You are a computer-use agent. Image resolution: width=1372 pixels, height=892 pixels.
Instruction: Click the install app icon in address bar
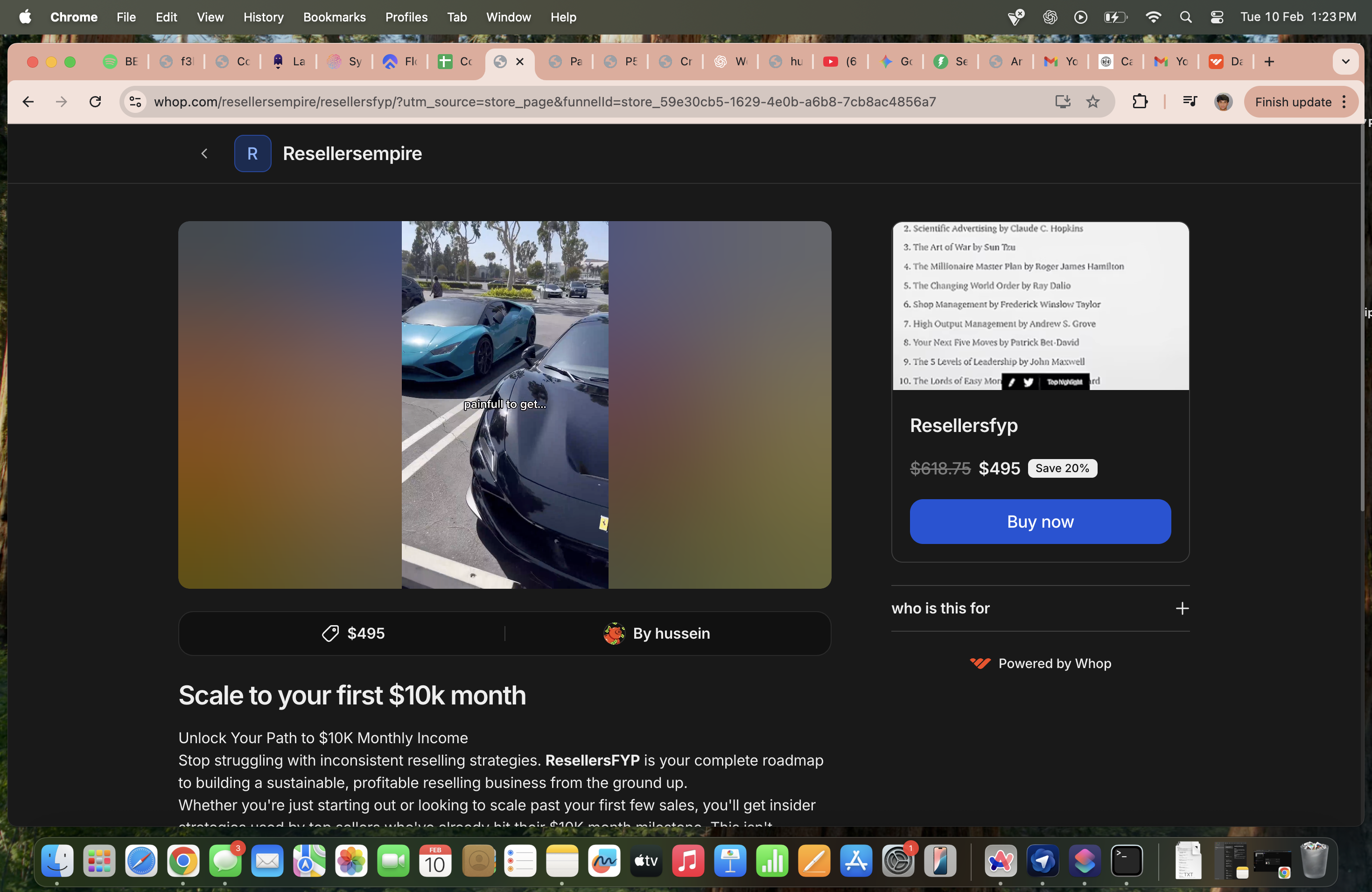coord(1063,102)
